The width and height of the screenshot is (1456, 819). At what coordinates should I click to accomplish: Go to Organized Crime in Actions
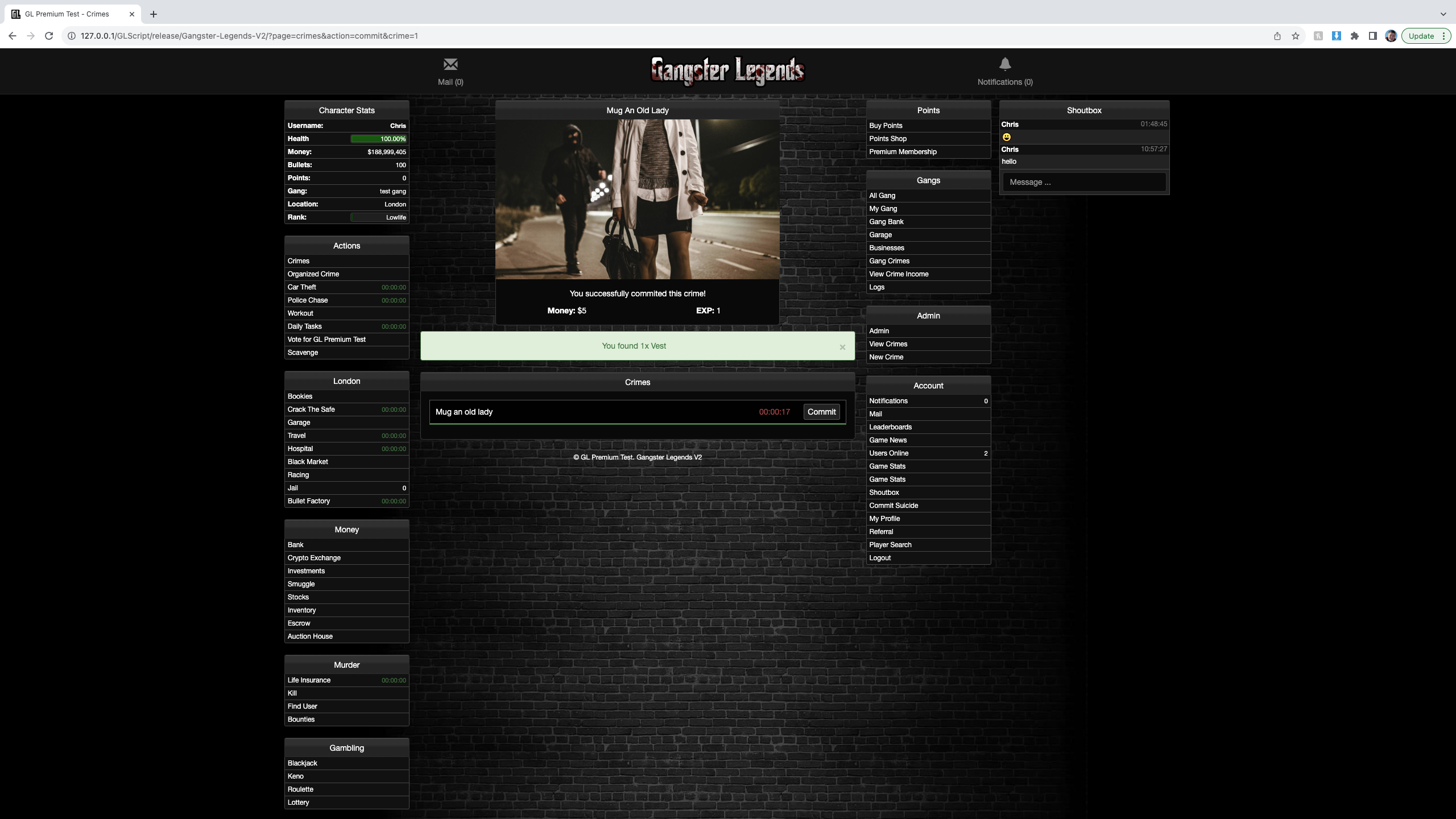click(x=313, y=274)
